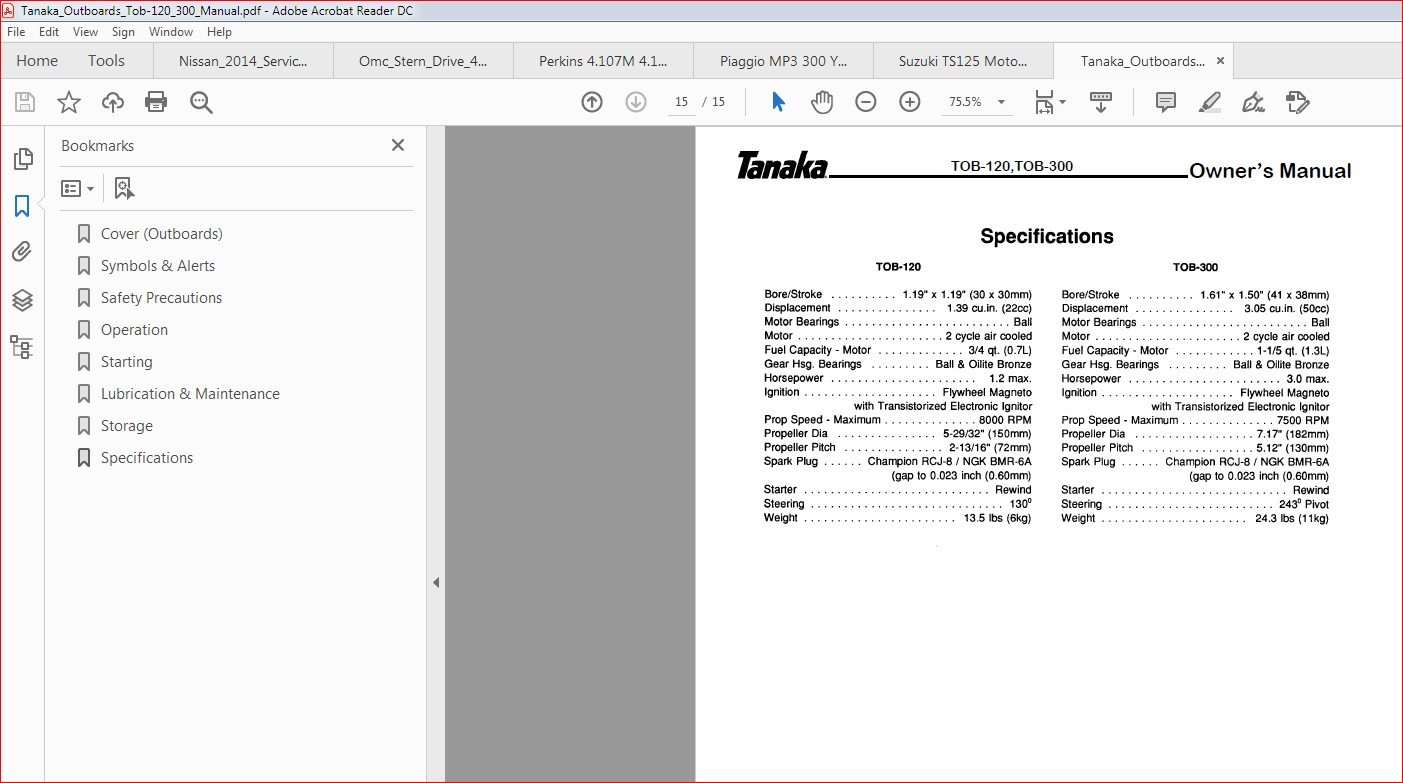Zoom out with the minus icon

coord(866,102)
